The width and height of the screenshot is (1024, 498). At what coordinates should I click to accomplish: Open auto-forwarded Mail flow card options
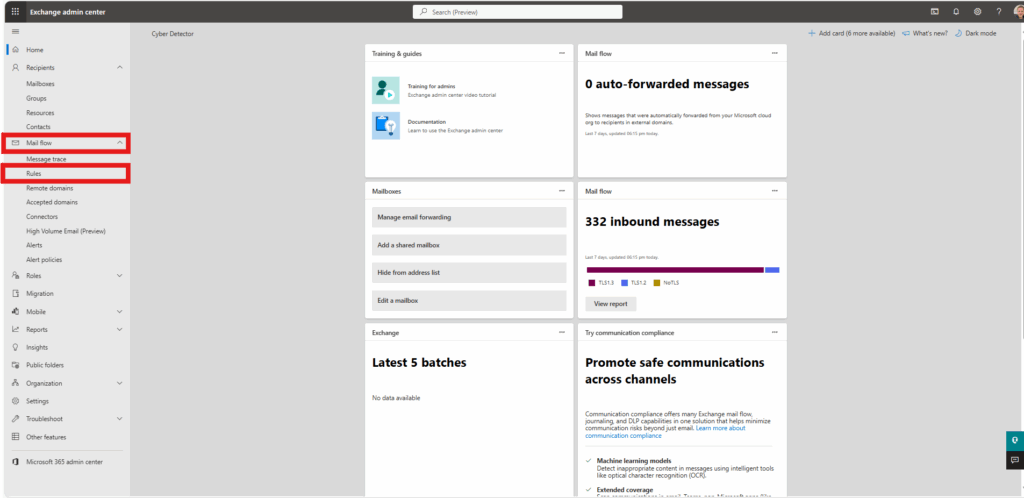coord(775,53)
